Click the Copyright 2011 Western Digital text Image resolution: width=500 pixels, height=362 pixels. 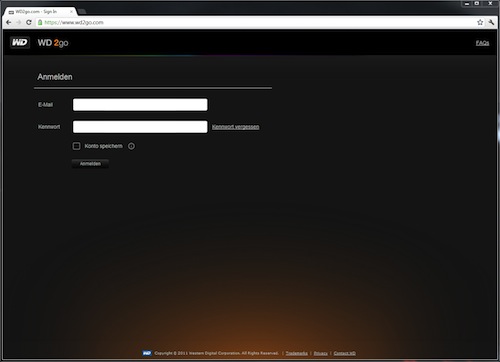[x=216, y=353]
